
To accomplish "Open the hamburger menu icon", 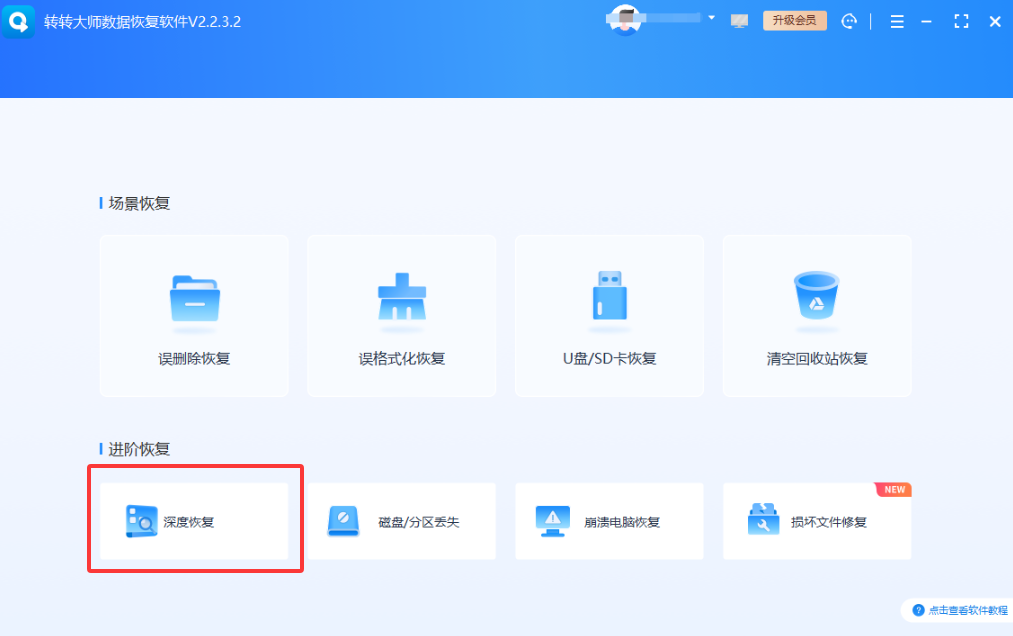I will tap(897, 22).
